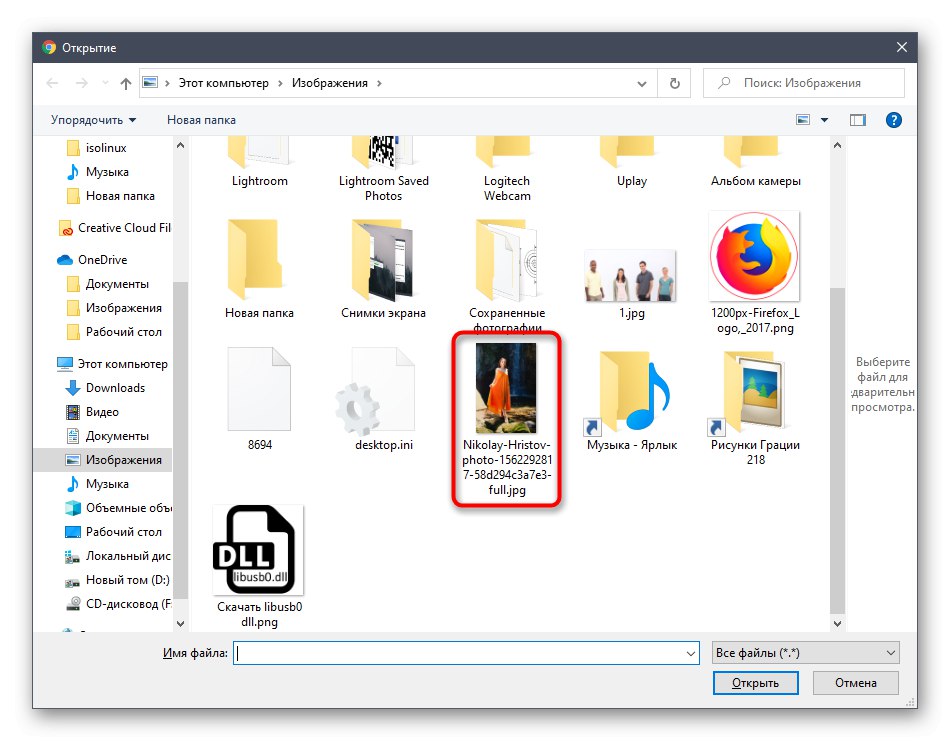This screenshot has width=950, height=741.
Task: Select the Новая папка folder icon
Action: click(255, 259)
